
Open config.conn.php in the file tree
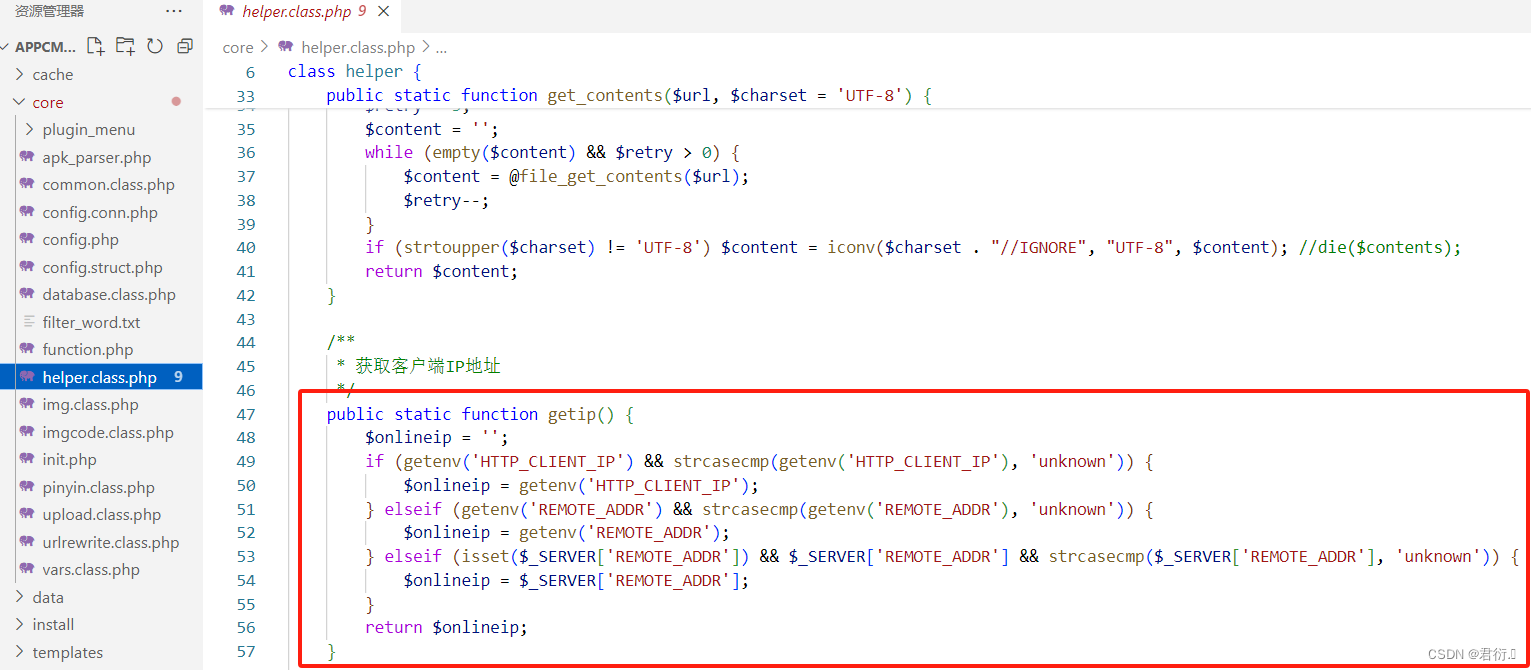102,212
